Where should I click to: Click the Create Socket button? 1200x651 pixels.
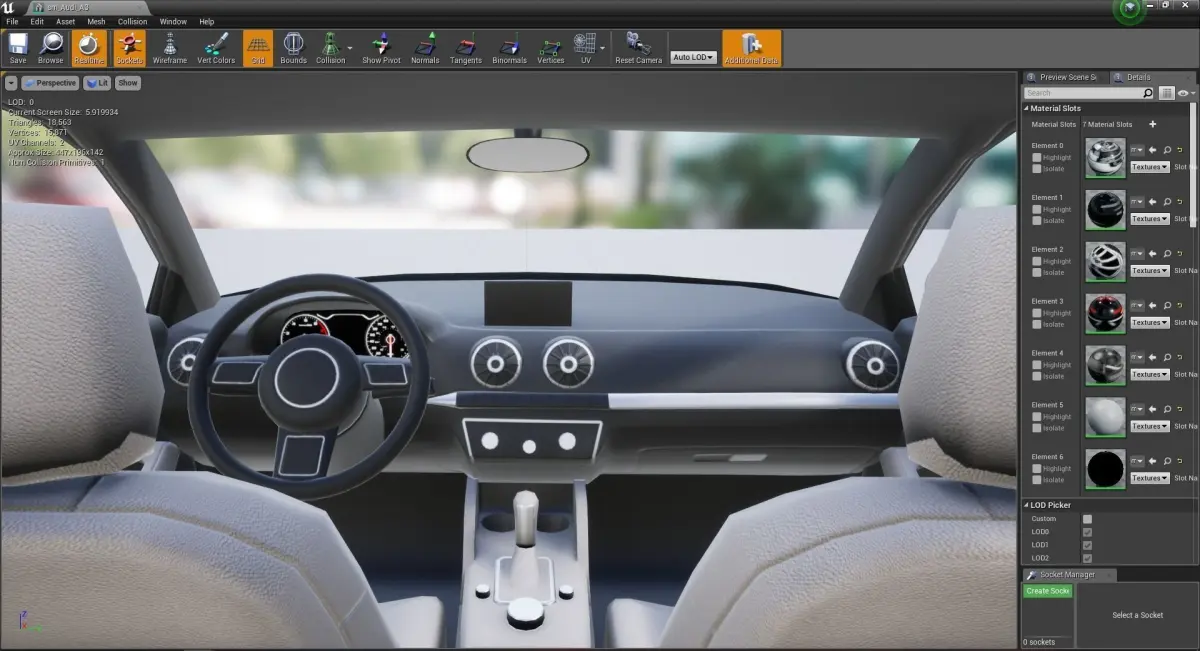click(x=1047, y=591)
